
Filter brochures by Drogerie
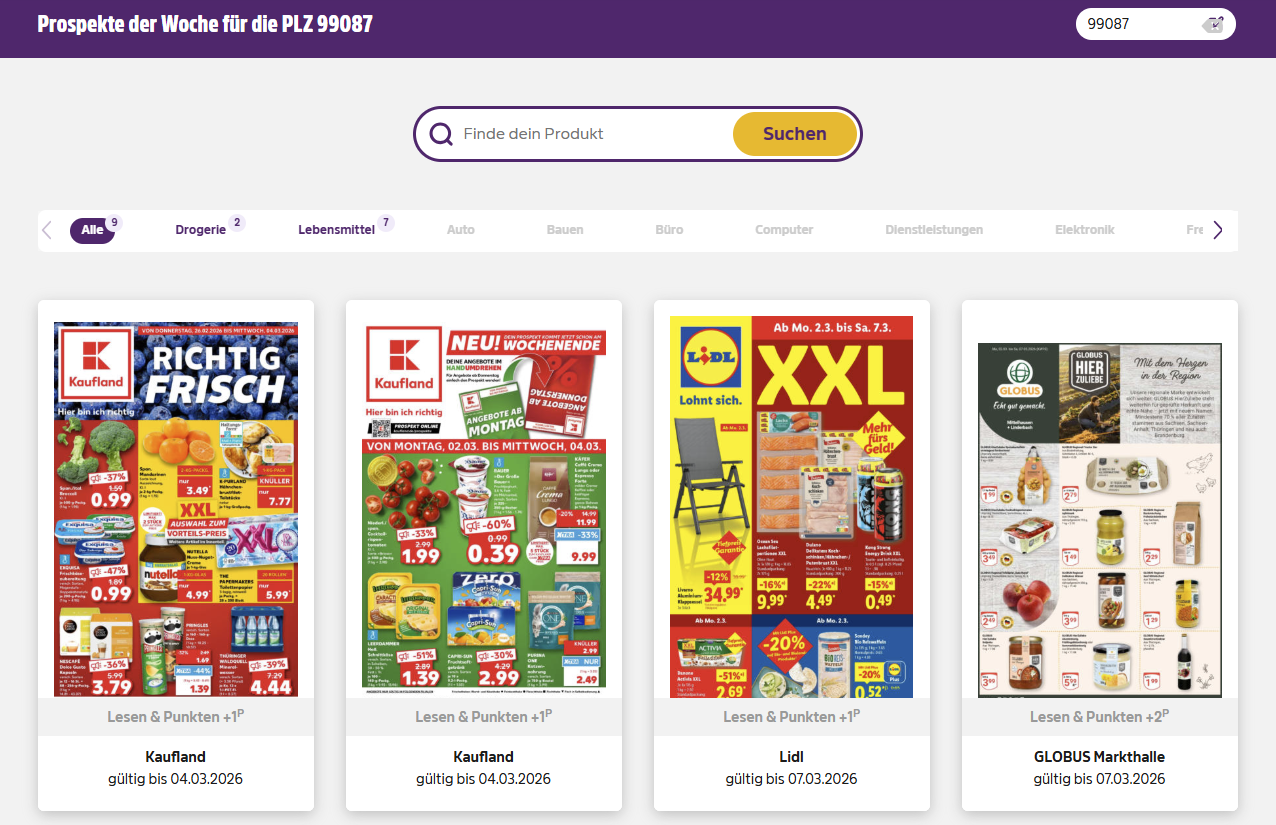click(x=201, y=230)
